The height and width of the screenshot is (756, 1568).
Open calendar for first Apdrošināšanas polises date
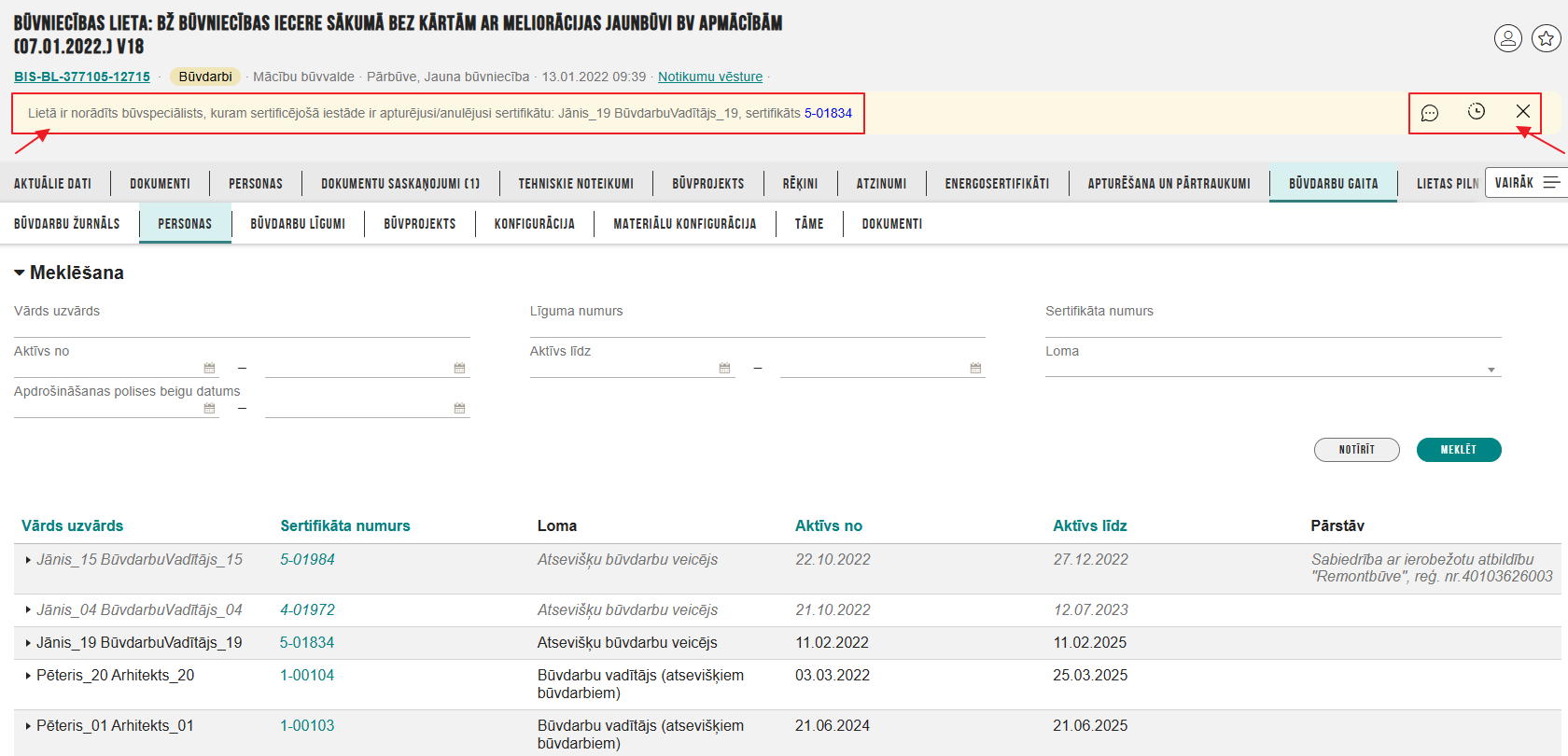click(209, 408)
